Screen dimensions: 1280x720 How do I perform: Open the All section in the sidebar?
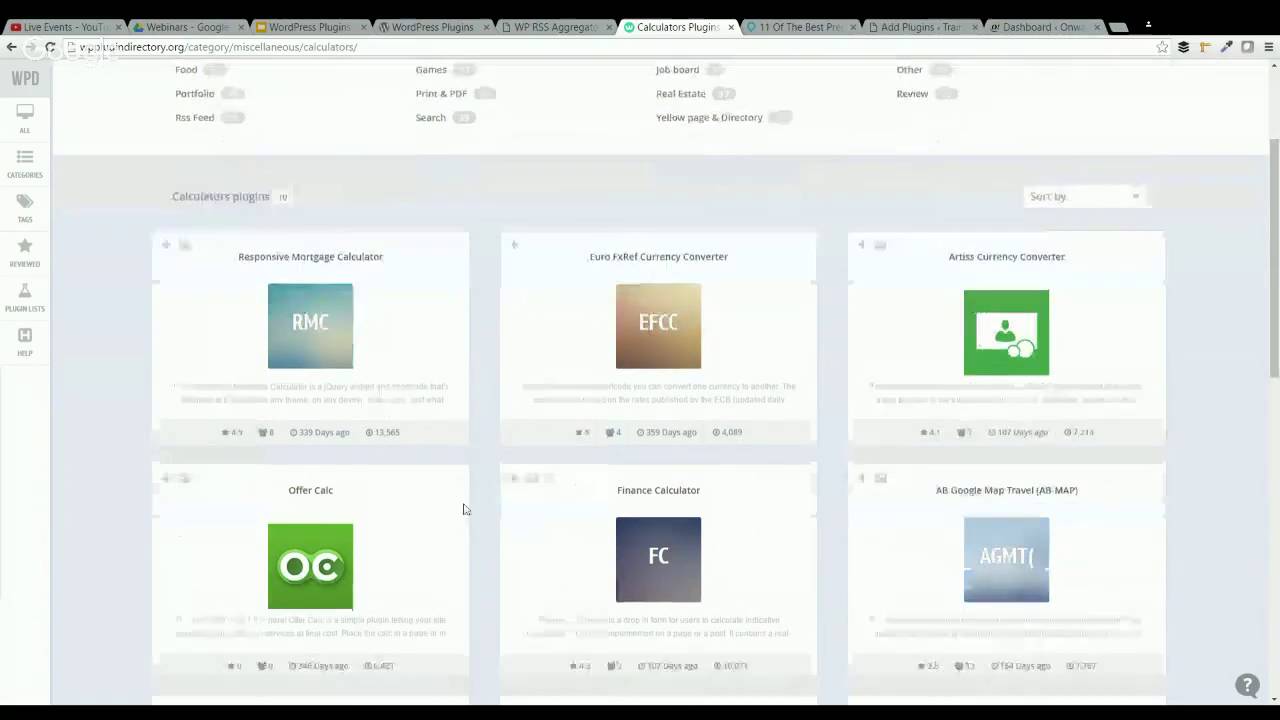[25, 118]
